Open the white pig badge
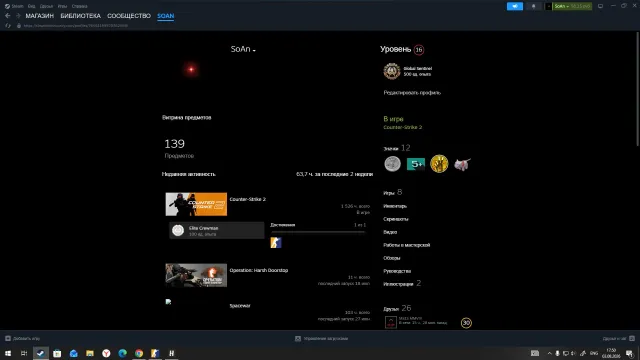 (462, 164)
